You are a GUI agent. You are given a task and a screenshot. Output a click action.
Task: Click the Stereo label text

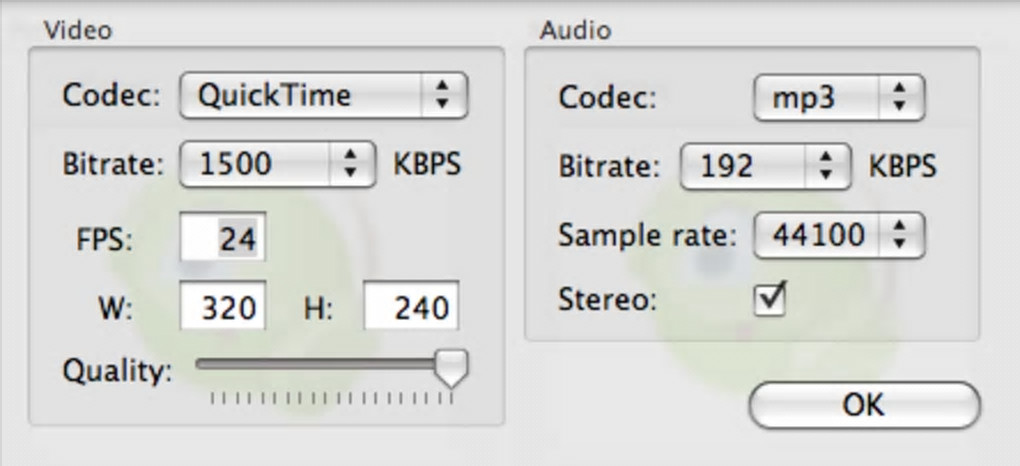click(x=607, y=300)
